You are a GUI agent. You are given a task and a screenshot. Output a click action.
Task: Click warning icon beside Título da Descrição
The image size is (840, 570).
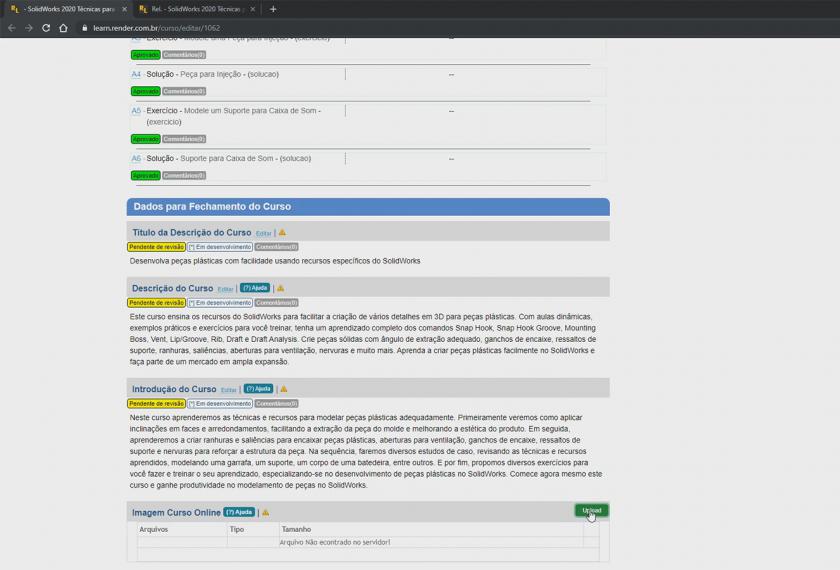pyautogui.click(x=282, y=233)
